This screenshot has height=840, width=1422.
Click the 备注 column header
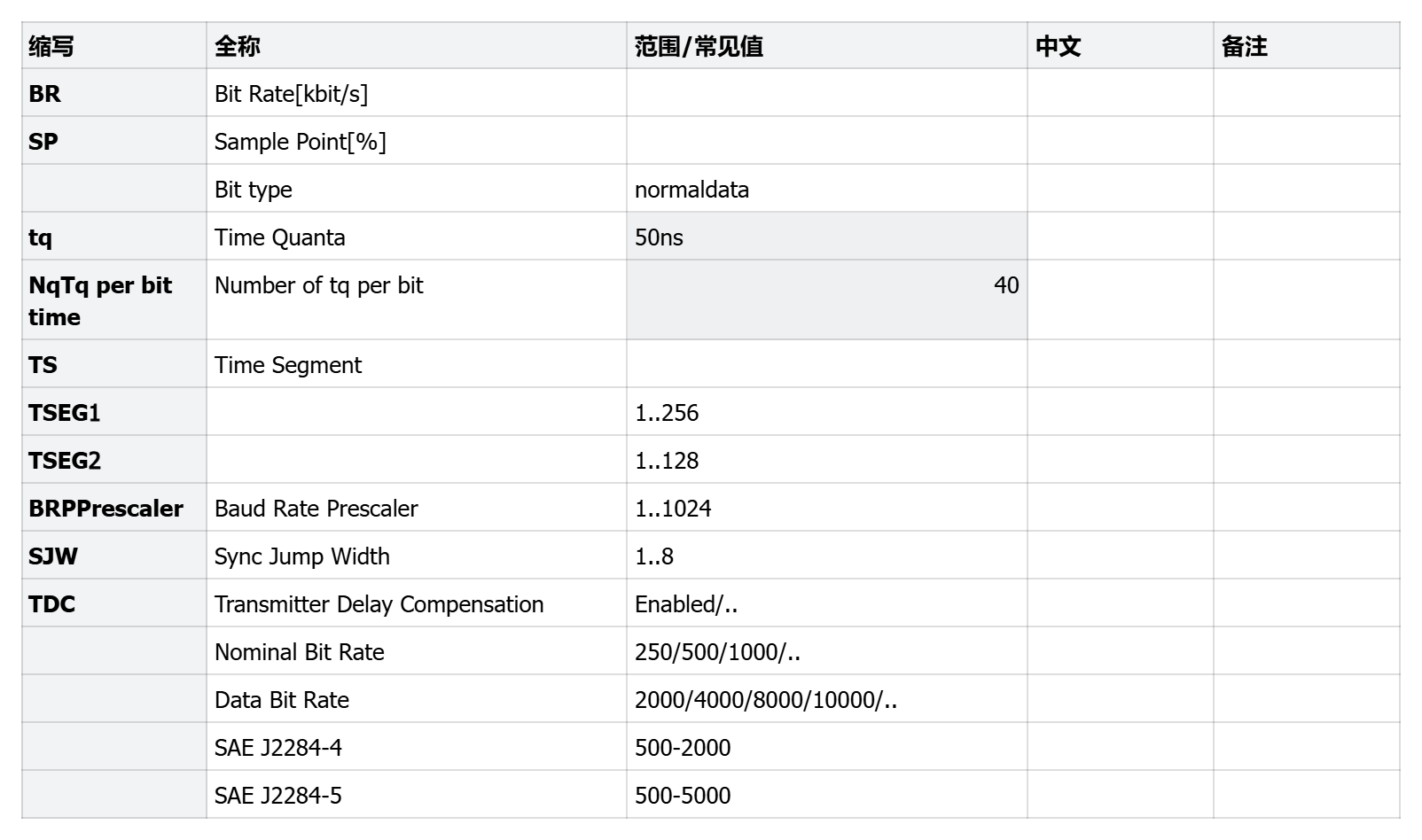click(1306, 46)
